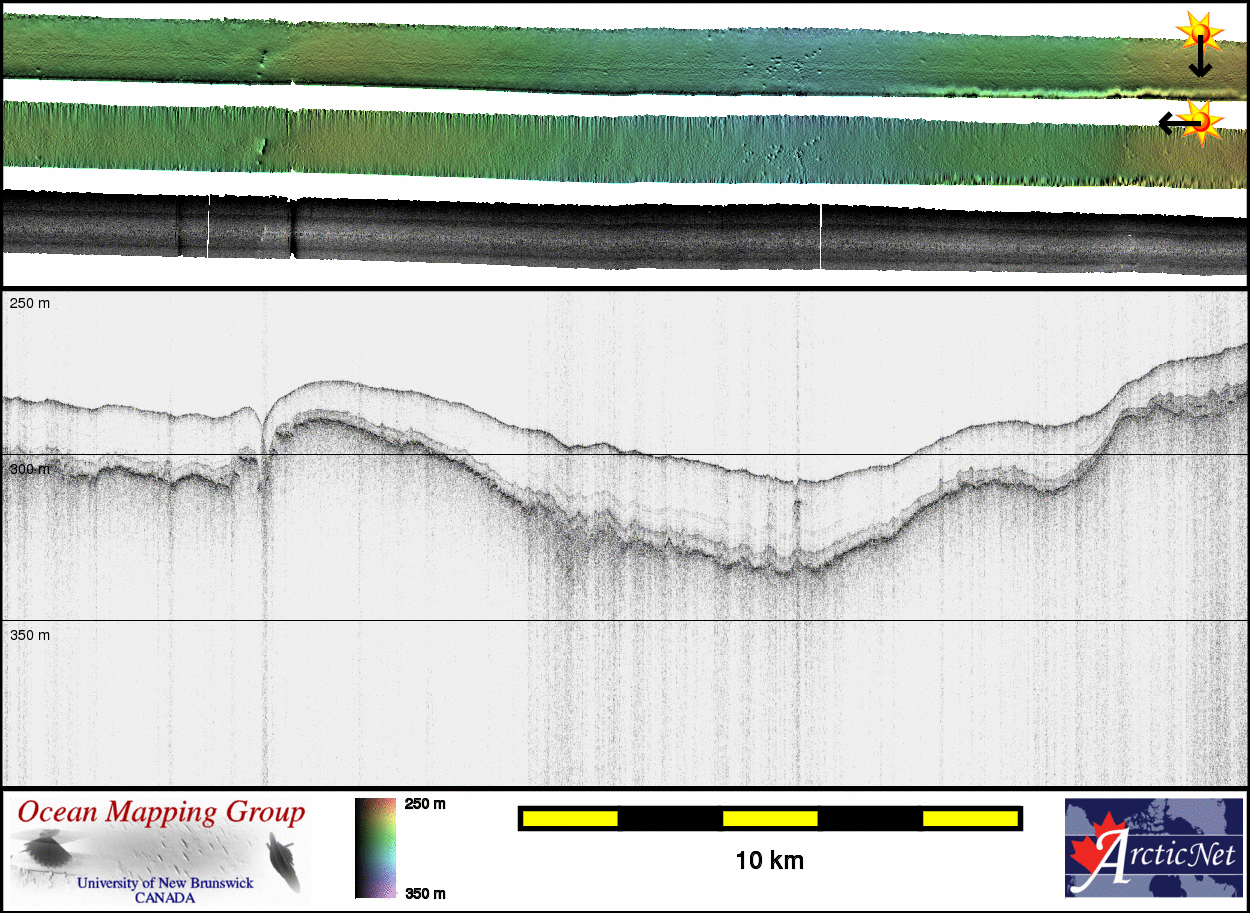Open the ArcticNet logo
The image size is (1250, 913).
click(x=1154, y=848)
